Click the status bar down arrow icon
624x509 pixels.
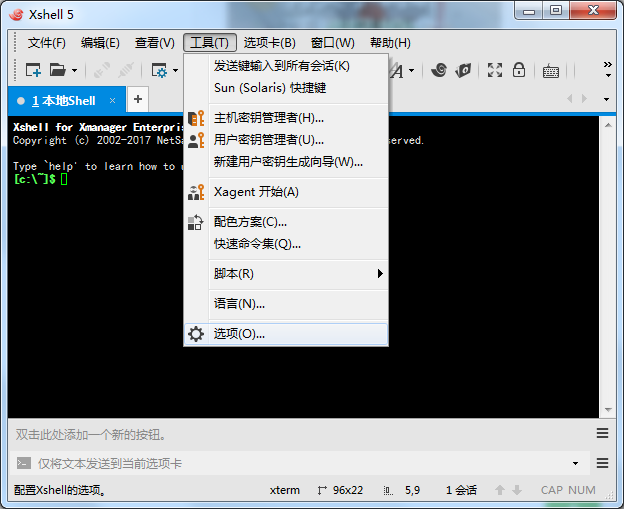point(517,490)
